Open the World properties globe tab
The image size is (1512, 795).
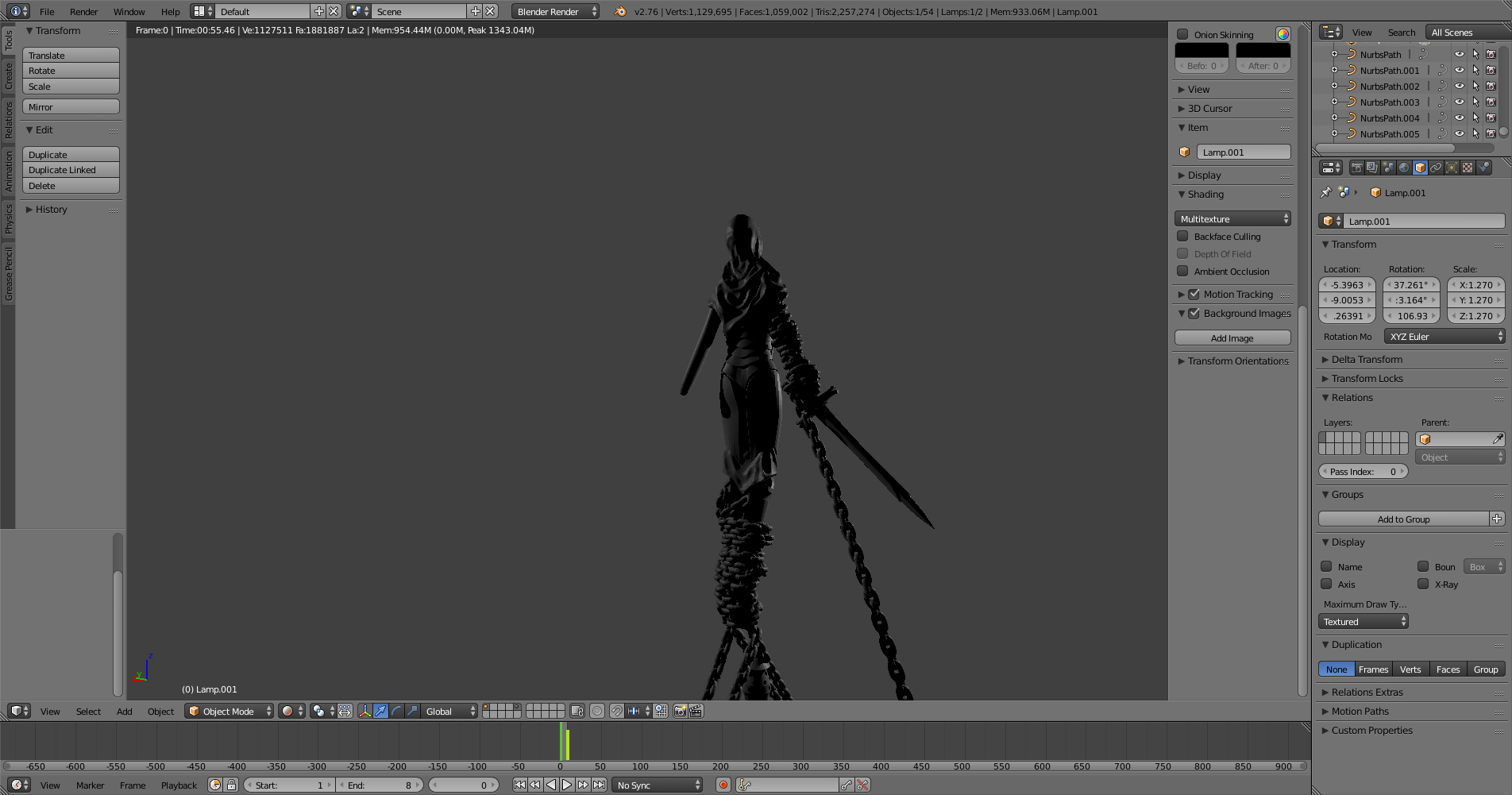point(1404,168)
